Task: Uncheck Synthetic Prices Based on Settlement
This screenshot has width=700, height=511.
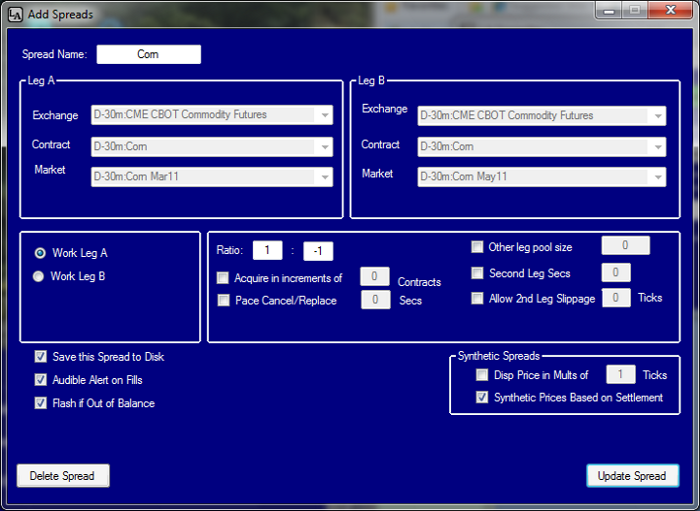Action: click(x=483, y=397)
